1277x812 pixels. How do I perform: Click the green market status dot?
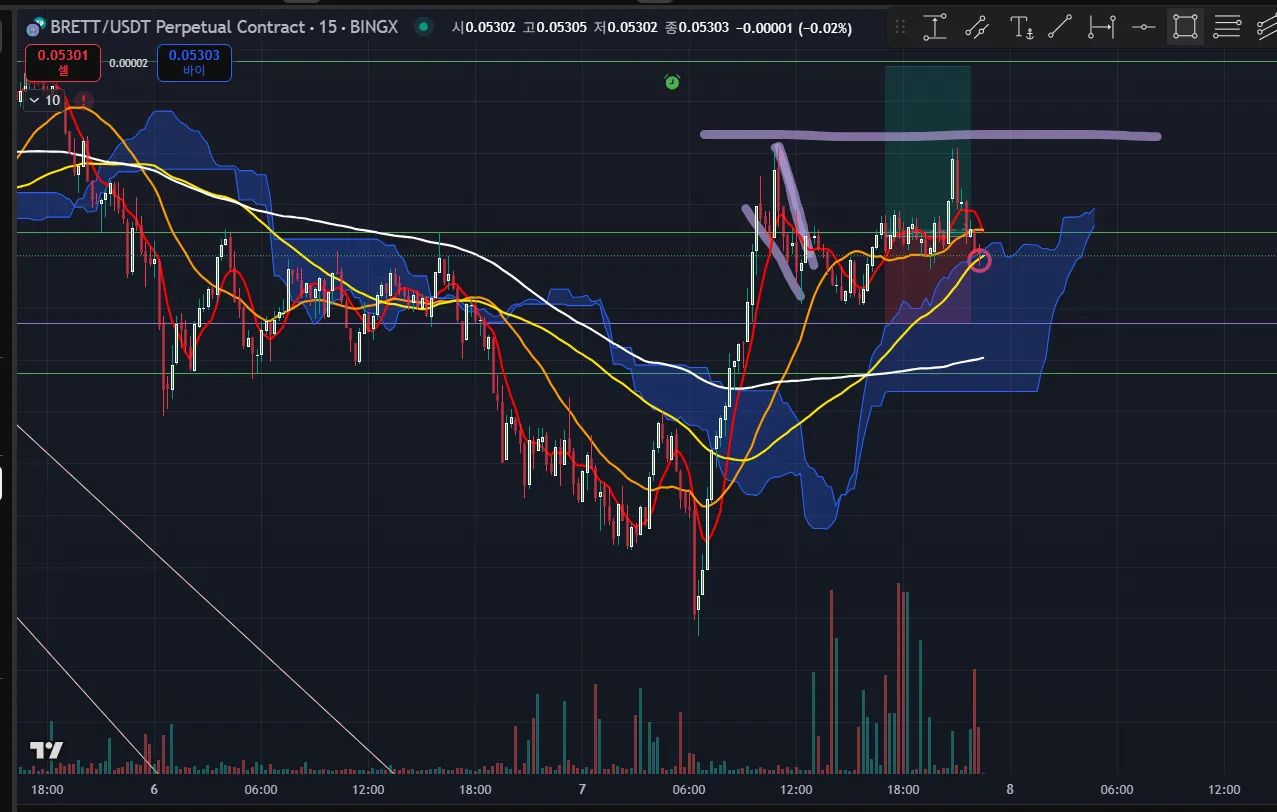(424, 27)
